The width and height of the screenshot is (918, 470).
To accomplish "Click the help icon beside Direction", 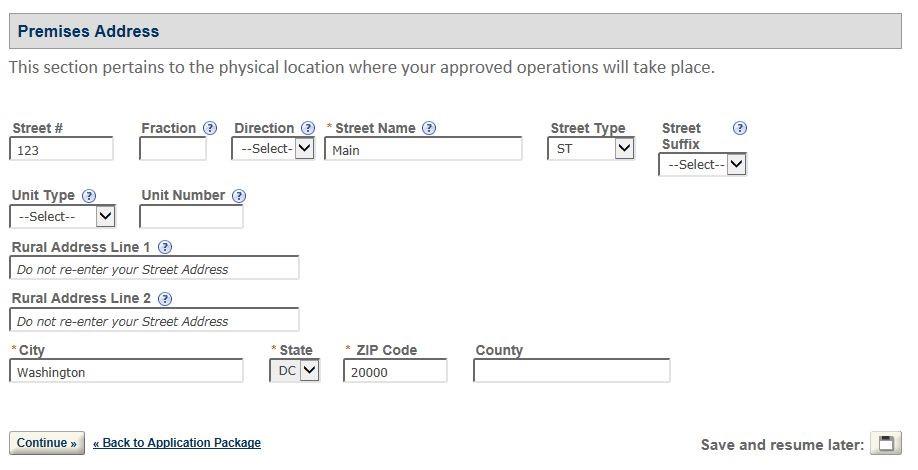I will point(308,128).
